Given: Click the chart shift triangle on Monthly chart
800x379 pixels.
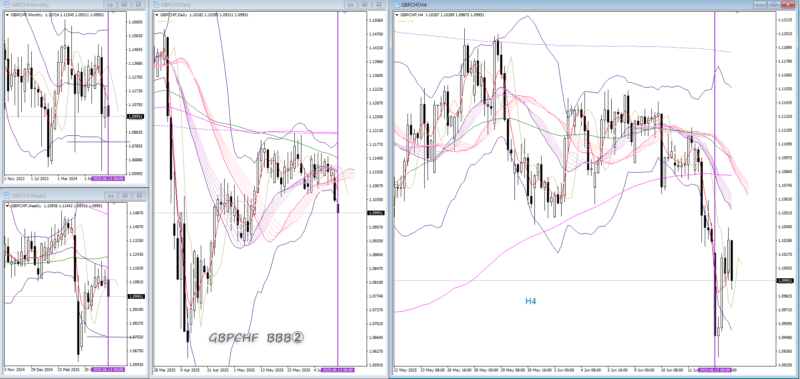Looking at the screenshot, I should coord(113,14).
